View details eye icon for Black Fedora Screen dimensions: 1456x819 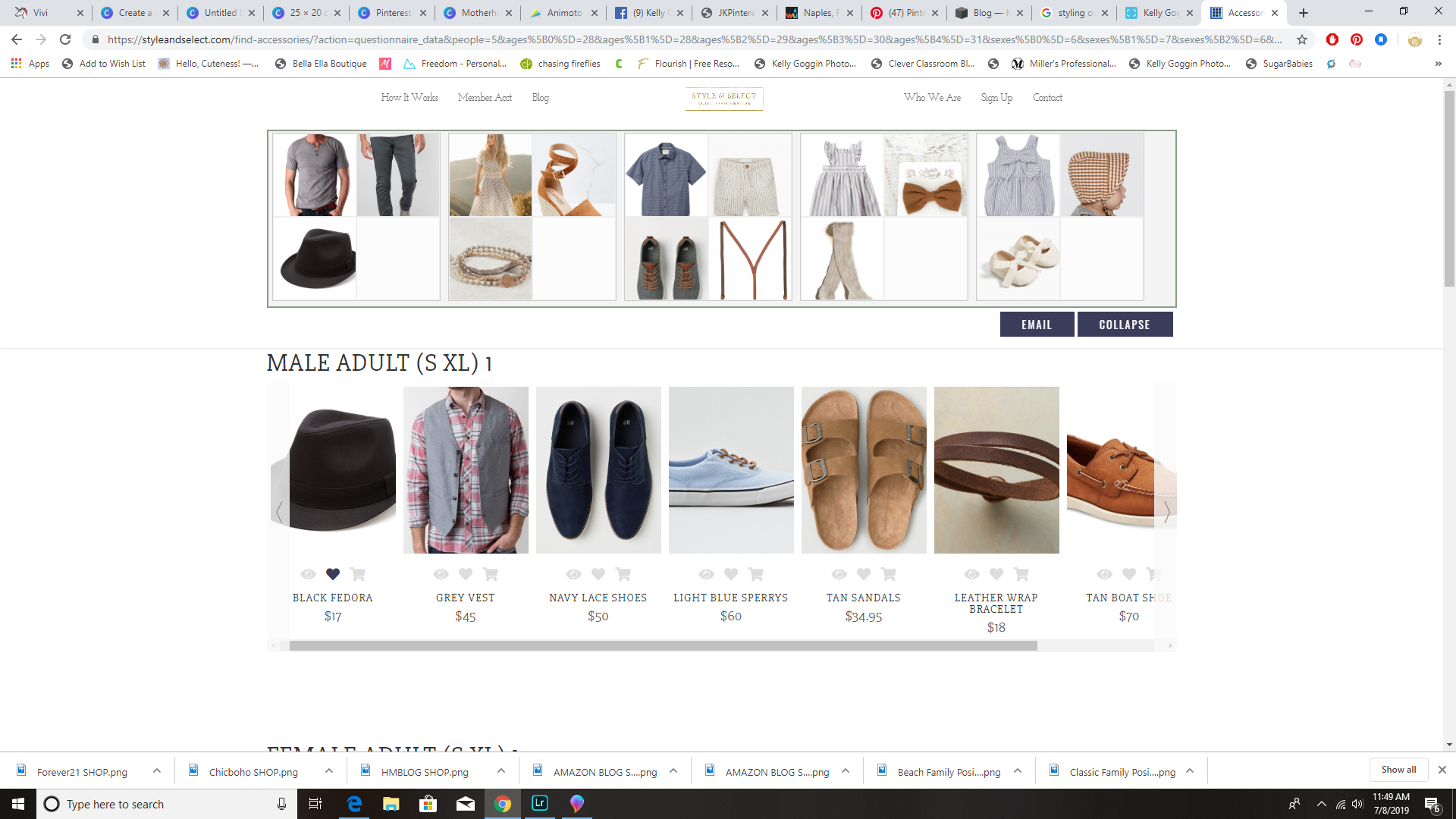(x=308, y=574)
